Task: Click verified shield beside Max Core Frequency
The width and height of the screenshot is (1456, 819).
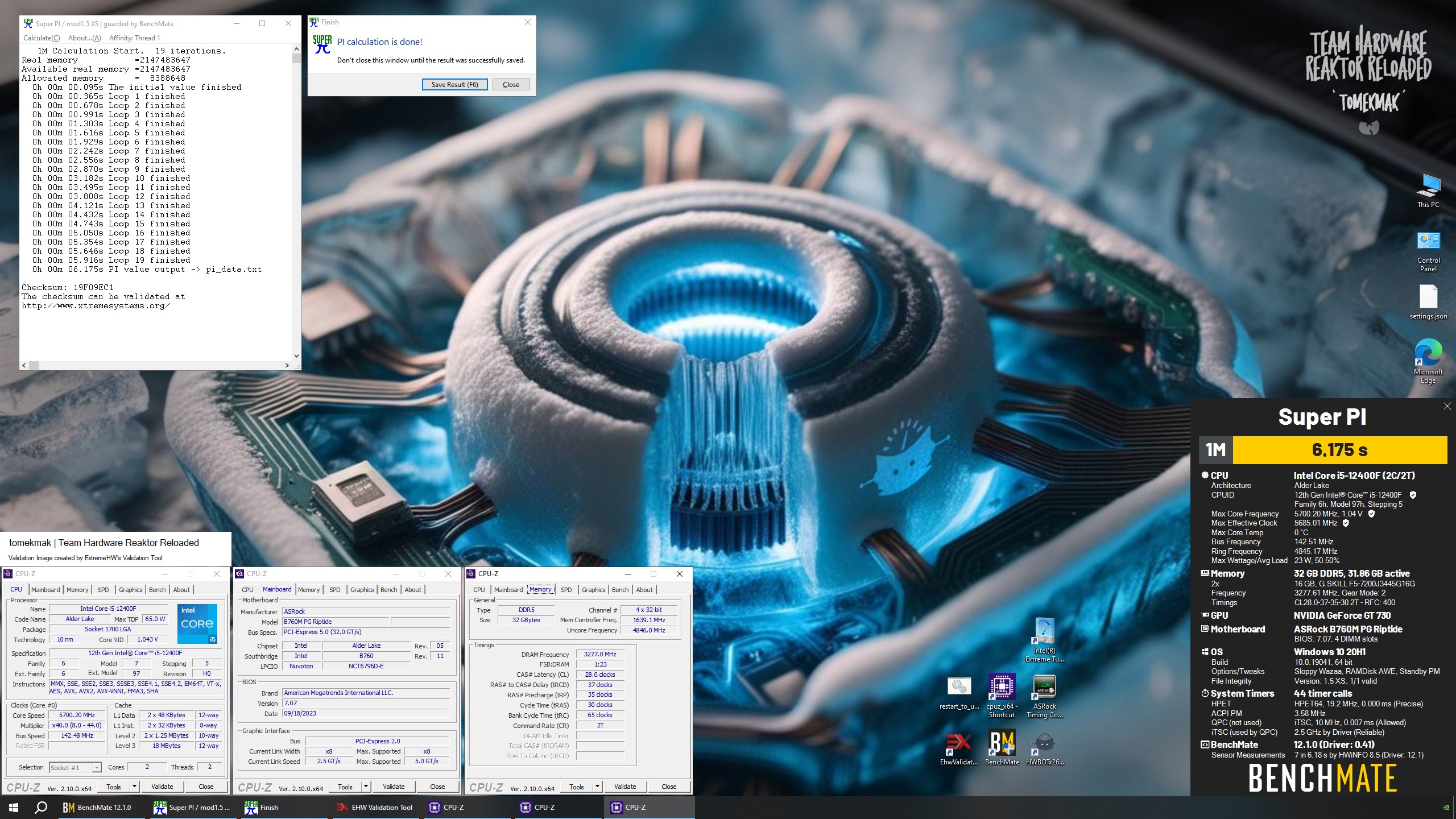Action: point(1371,514)
